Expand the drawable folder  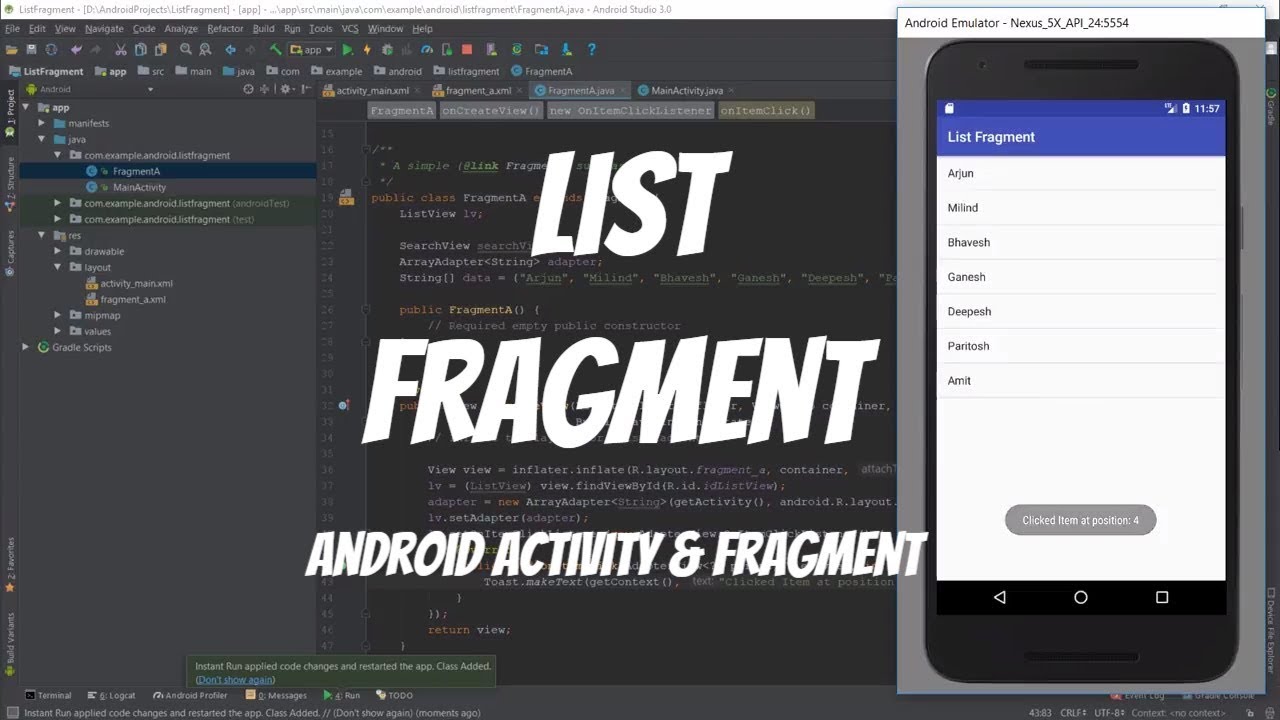59,251
